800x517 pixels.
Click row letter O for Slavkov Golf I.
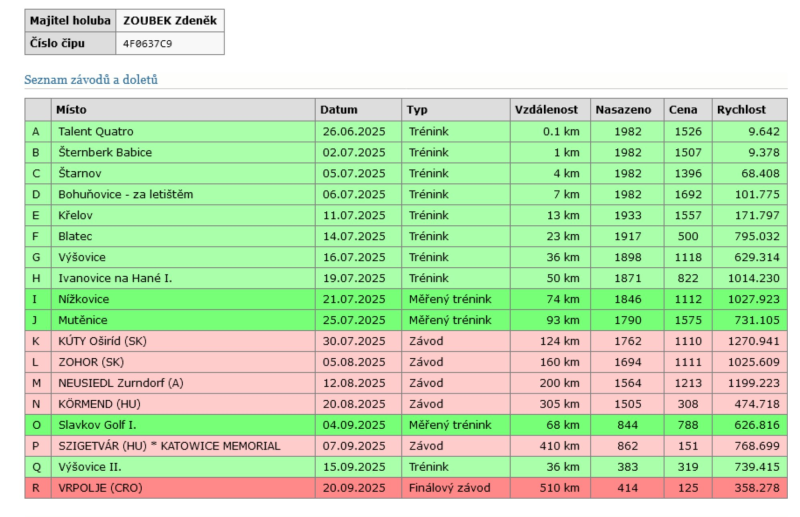36,425
